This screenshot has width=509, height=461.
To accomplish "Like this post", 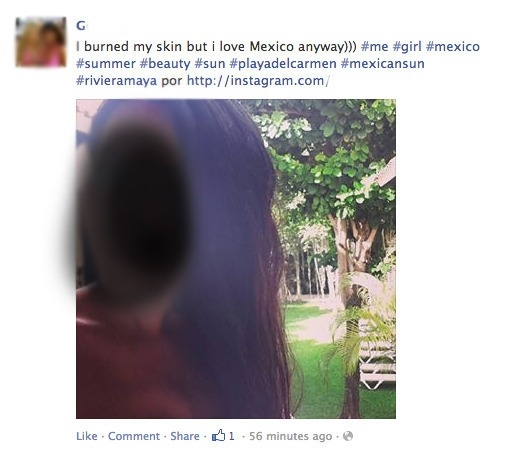I will point(87,436).
